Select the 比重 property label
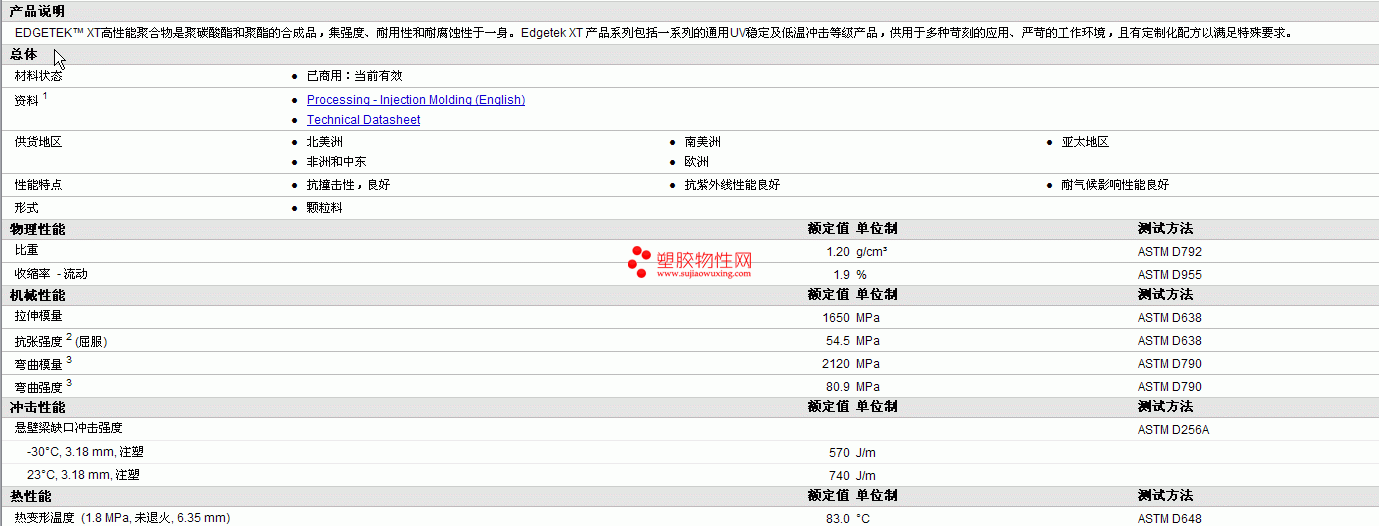This screenshot has width=1379, height=526. tap(27, 250)
